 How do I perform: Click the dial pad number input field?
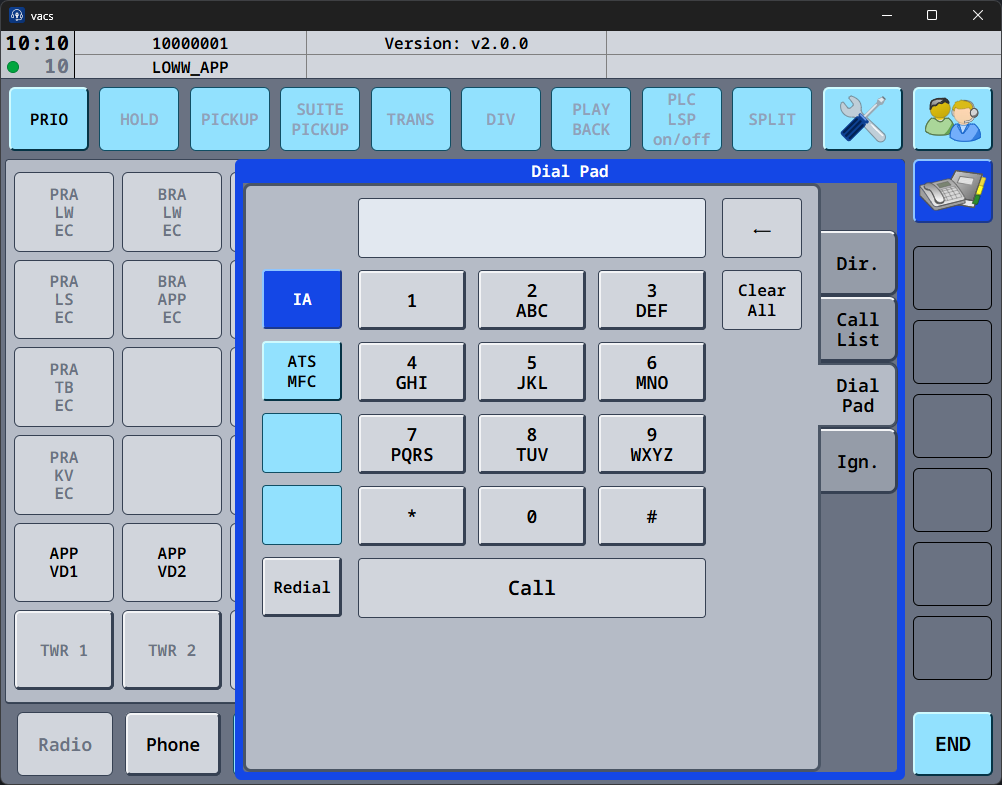tap(532, 228)
